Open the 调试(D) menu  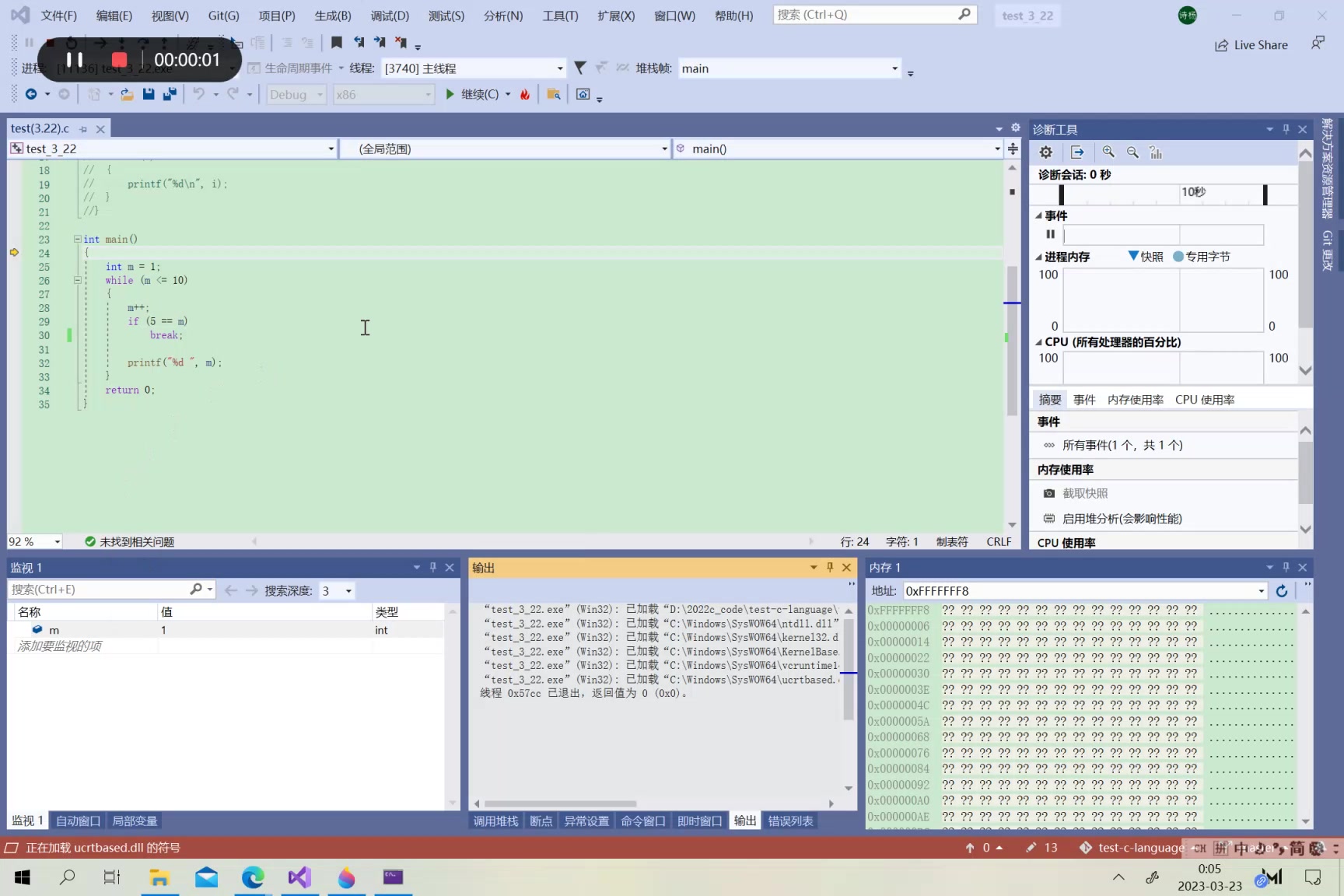389,16
